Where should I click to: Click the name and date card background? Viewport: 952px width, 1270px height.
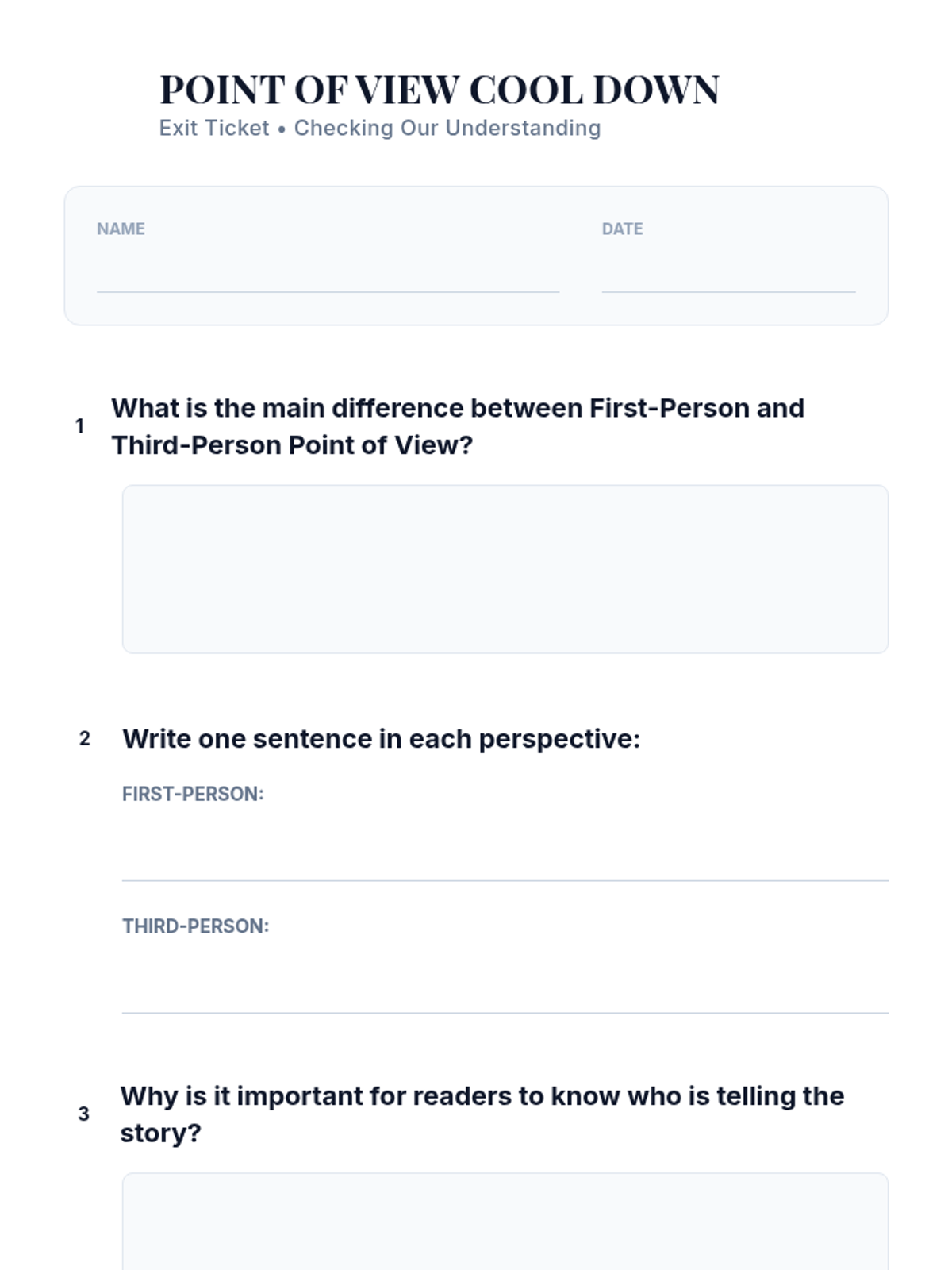click(476, 256)
